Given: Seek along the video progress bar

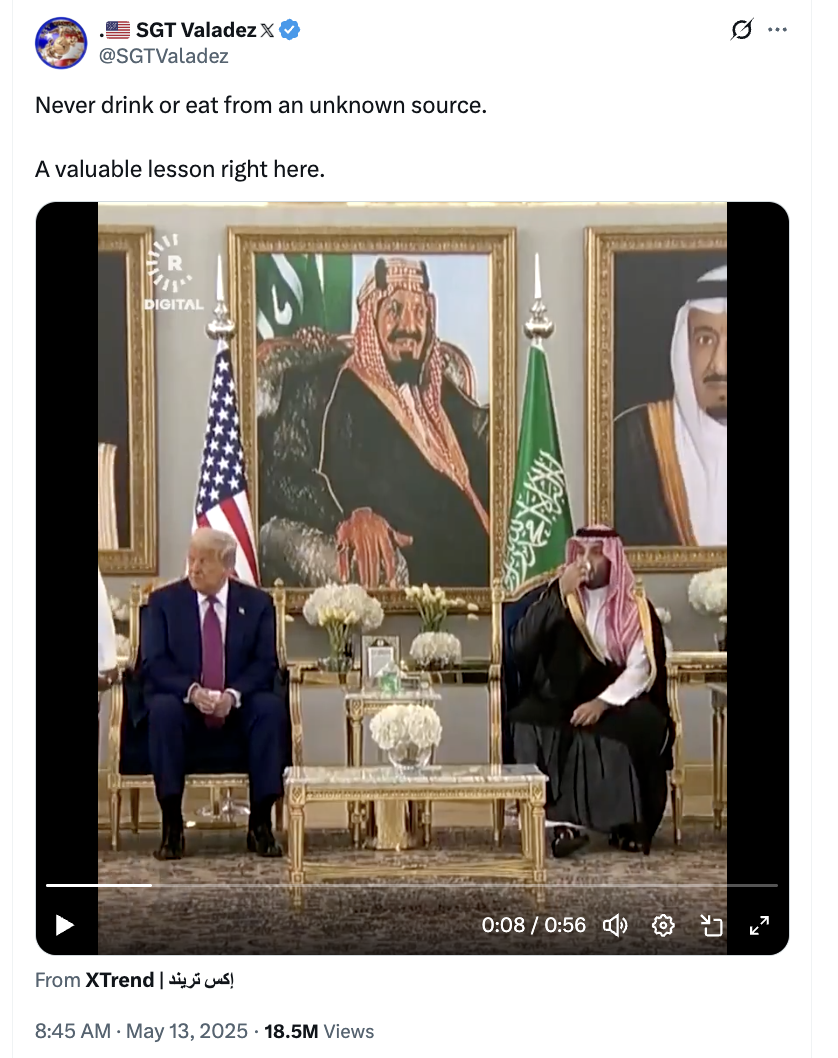Looking at the screenshot, I should tap(412, 885).
